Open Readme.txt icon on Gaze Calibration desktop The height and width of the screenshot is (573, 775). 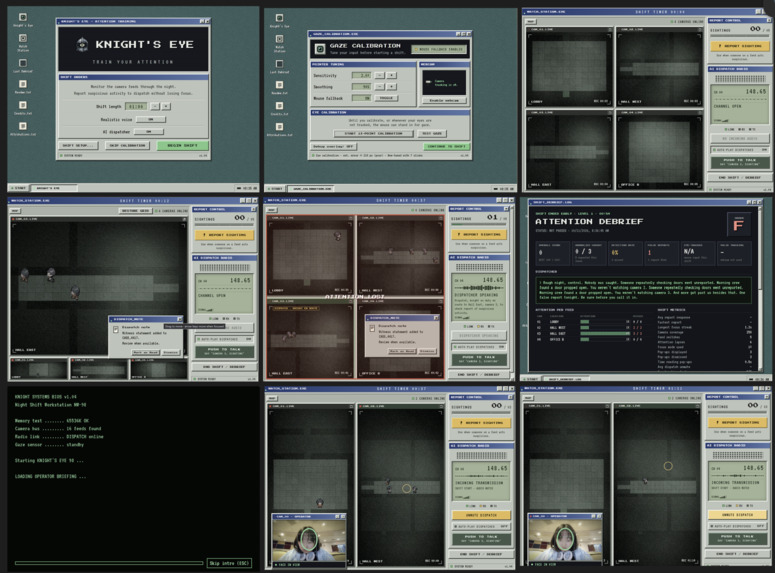(279, 85)
